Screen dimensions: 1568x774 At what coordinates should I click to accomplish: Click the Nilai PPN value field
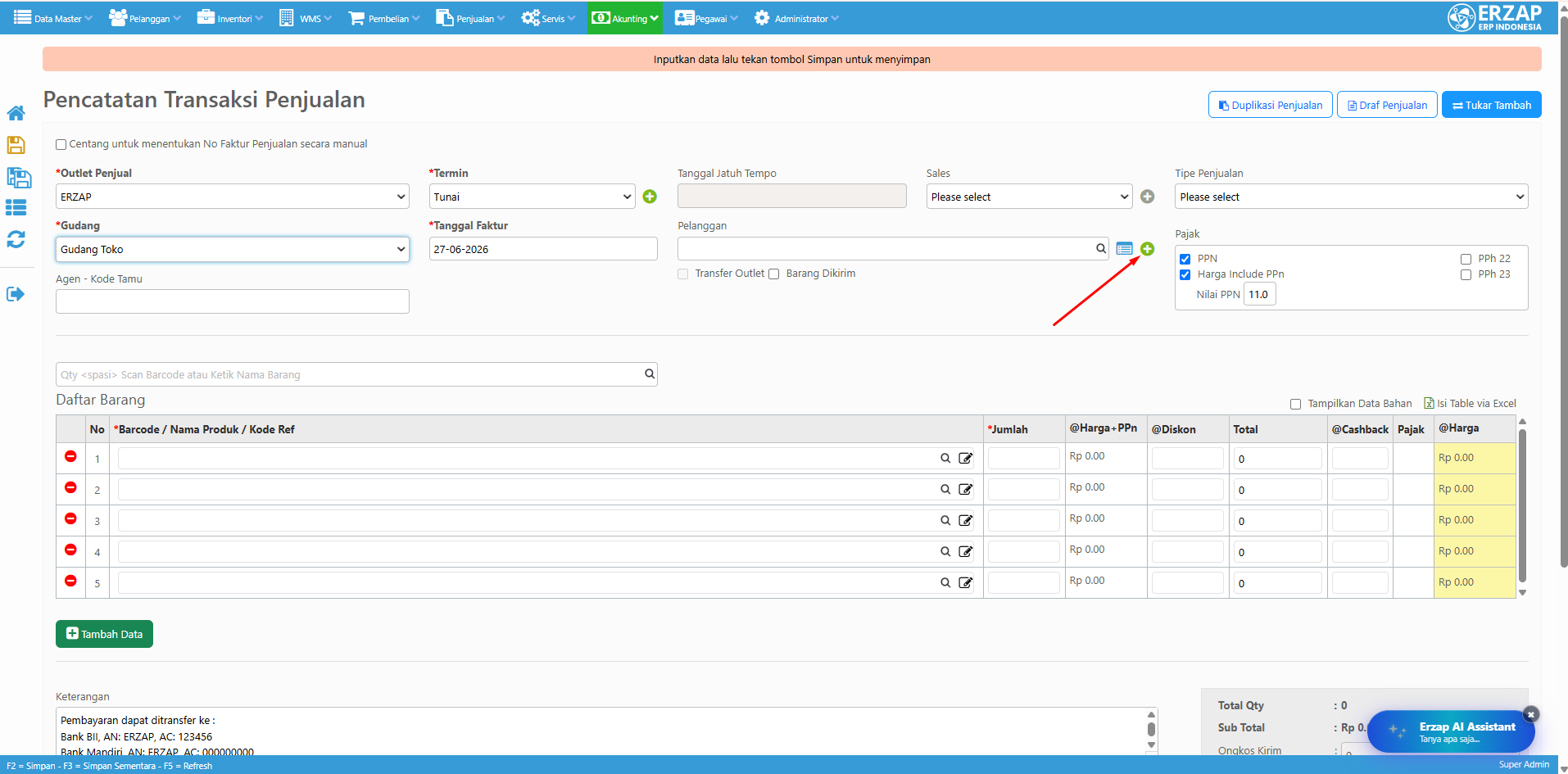pos(1259,295)
